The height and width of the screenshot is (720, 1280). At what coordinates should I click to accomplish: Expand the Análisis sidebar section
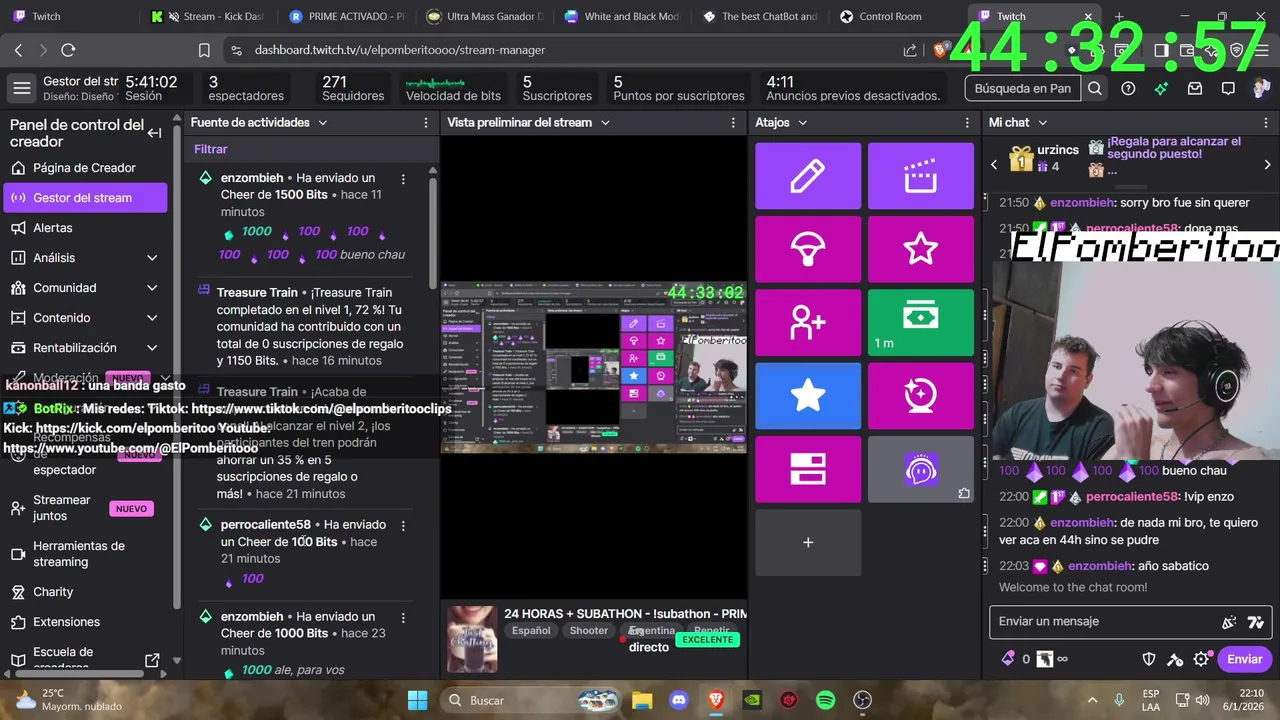point(152,258)
